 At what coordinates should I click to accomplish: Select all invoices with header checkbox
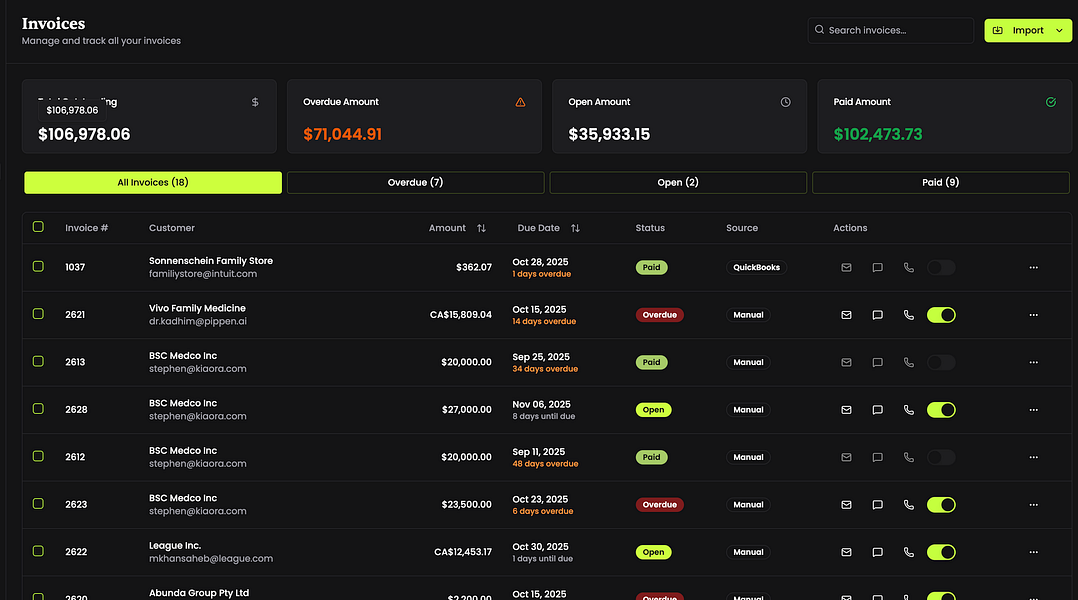38,227
